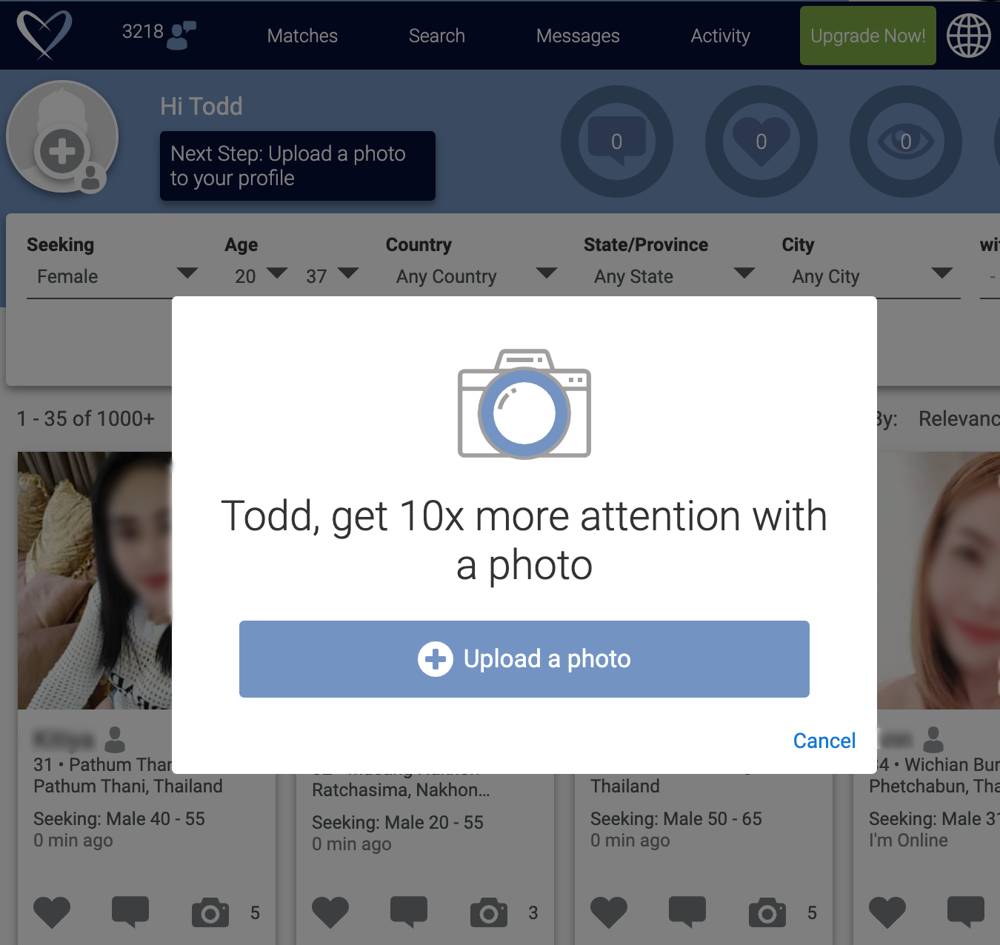Dismiss dialog with the Cancel link
1000x945 pixels.
(x=824, y=740)
